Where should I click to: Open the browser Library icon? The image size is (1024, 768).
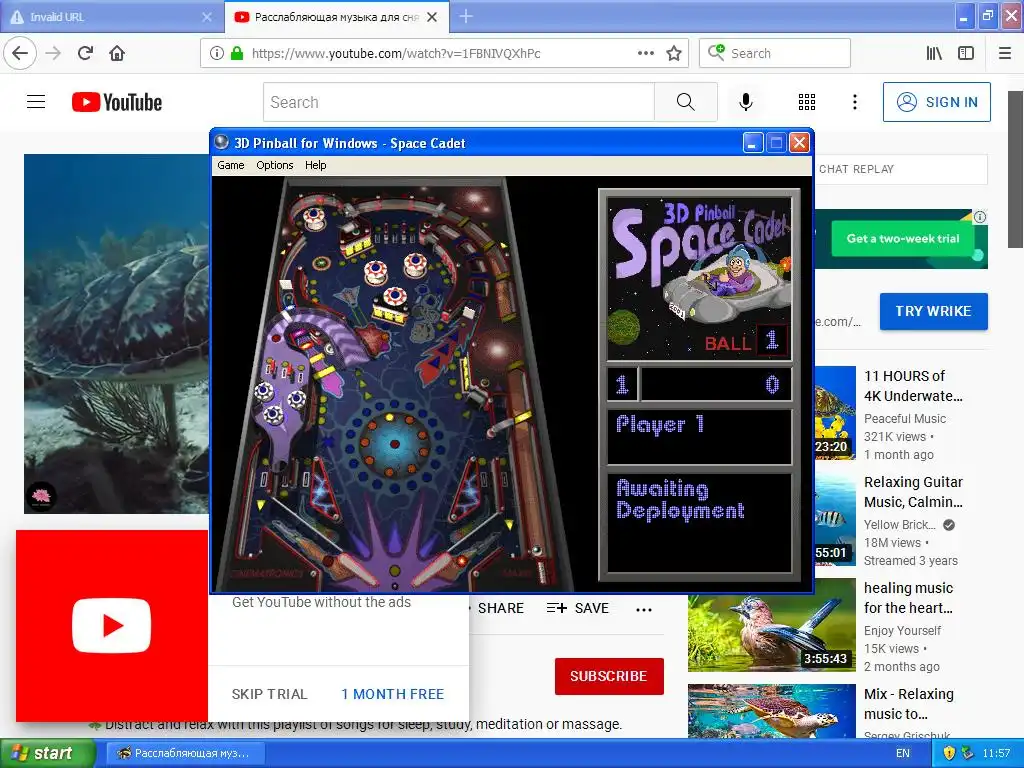pos(934,53)
